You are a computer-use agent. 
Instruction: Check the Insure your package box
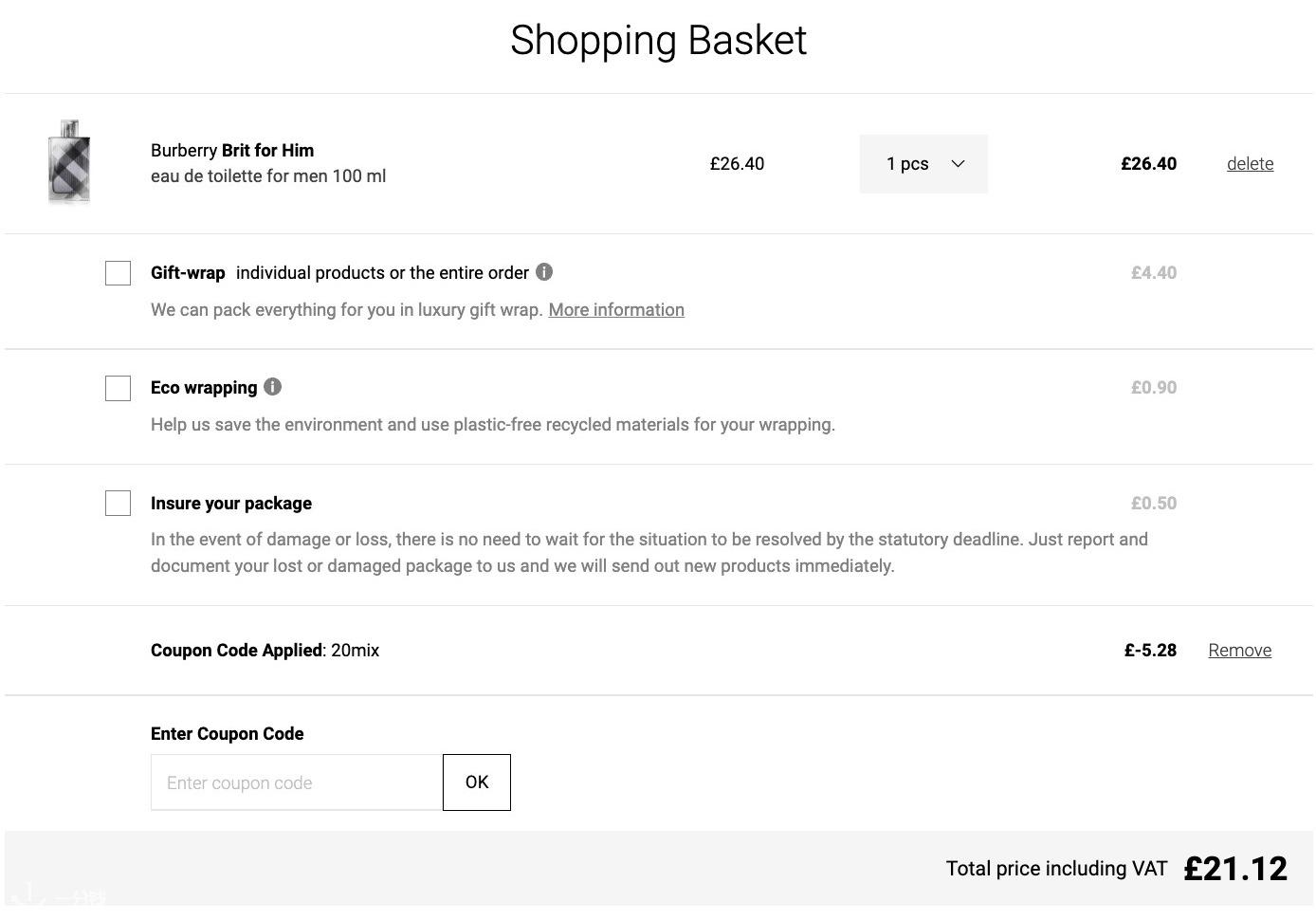(x=118, y=504)
